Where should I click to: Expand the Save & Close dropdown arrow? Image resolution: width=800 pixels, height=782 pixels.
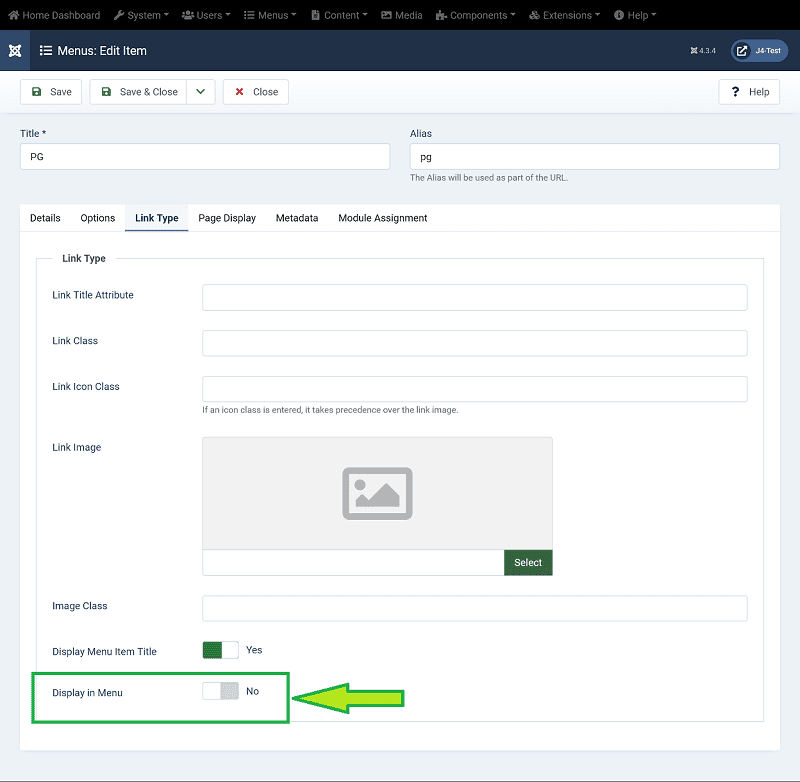click(x=200, y=92)
